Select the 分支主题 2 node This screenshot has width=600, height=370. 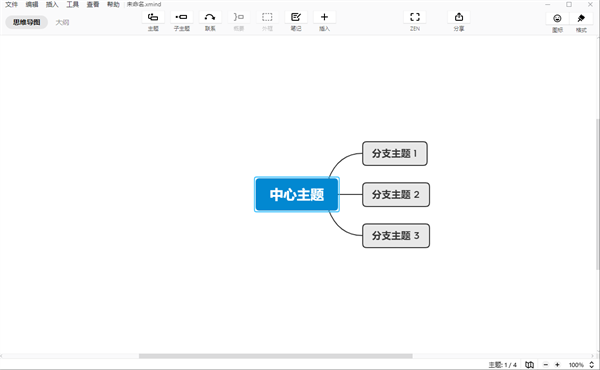(x=396, y=194)
